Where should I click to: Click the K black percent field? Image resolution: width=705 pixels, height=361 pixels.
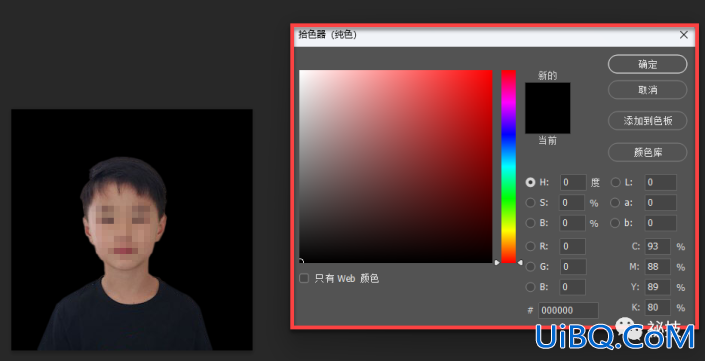(658, 308)
